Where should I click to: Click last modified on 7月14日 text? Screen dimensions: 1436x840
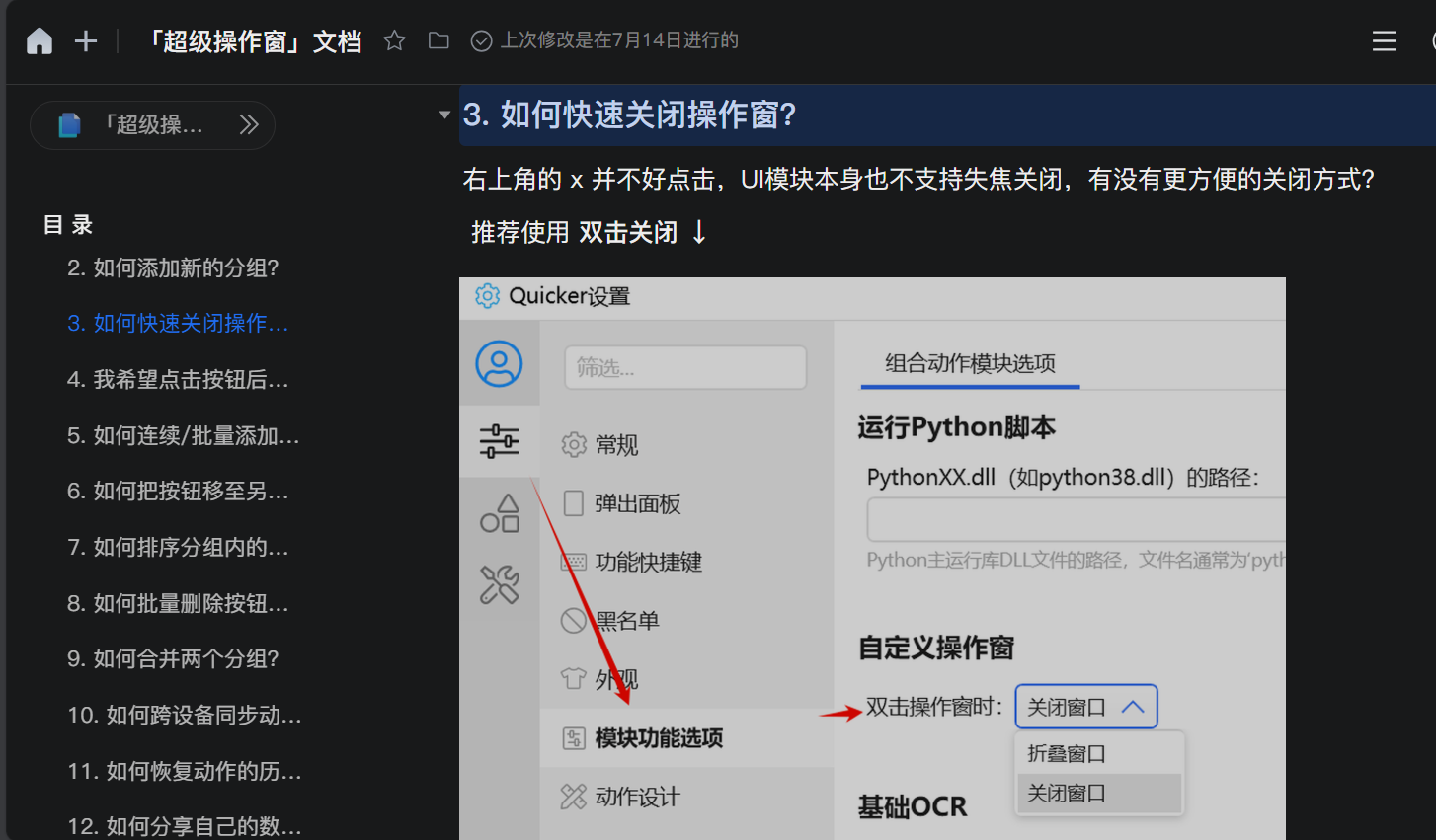pos(619,40)
